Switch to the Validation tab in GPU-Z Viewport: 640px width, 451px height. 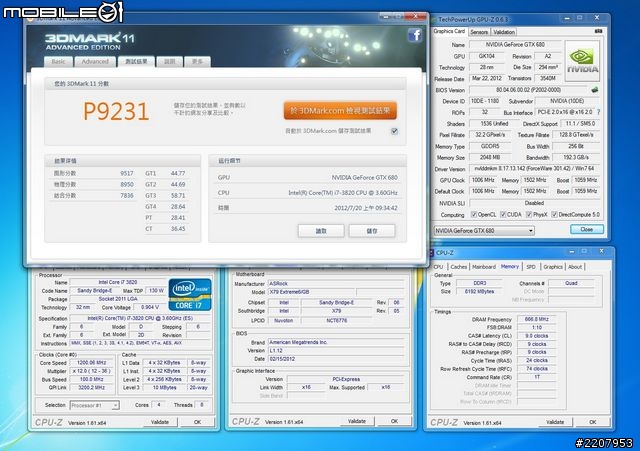504,32
